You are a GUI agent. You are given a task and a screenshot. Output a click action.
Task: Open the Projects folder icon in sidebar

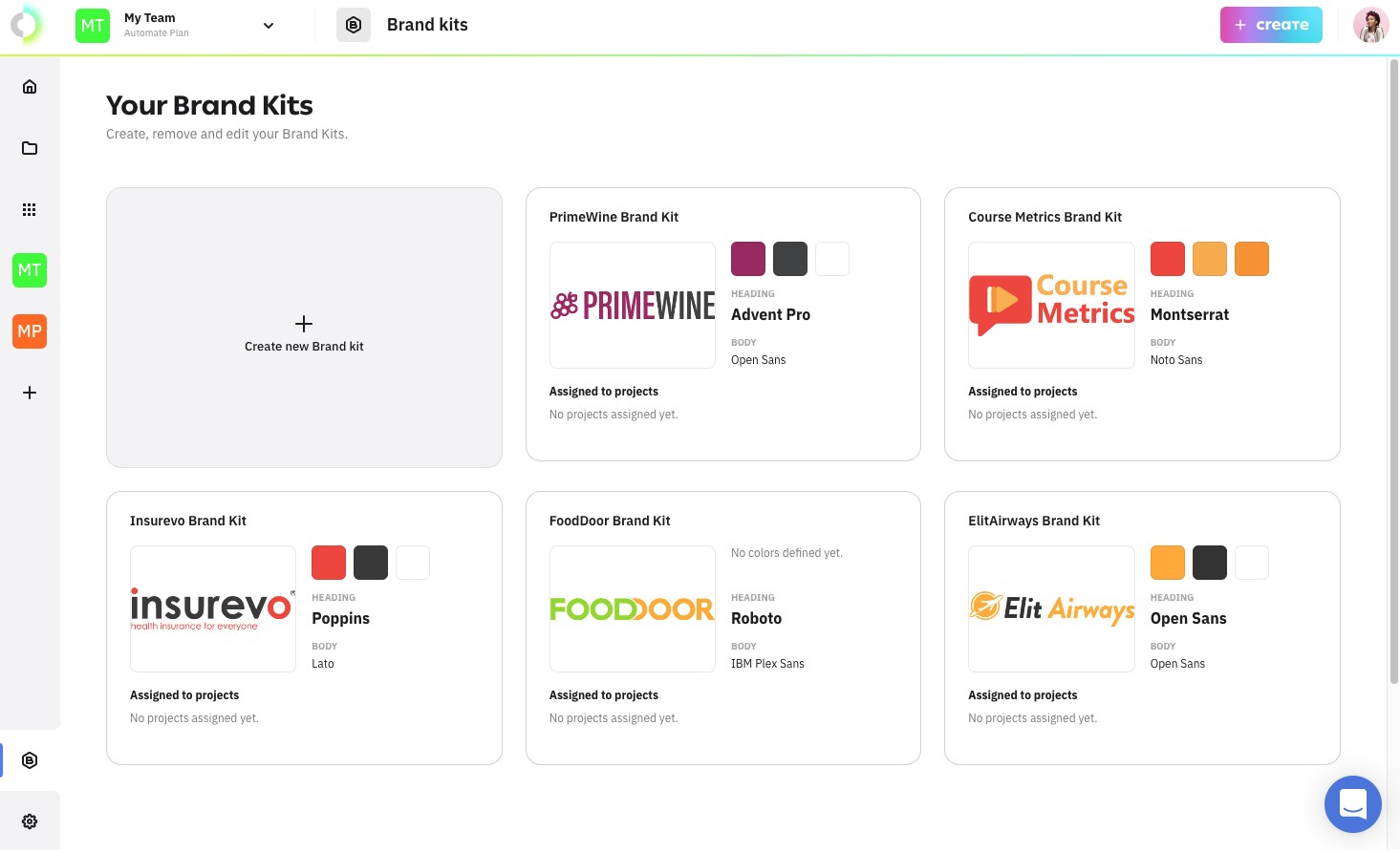click(29, 148)
